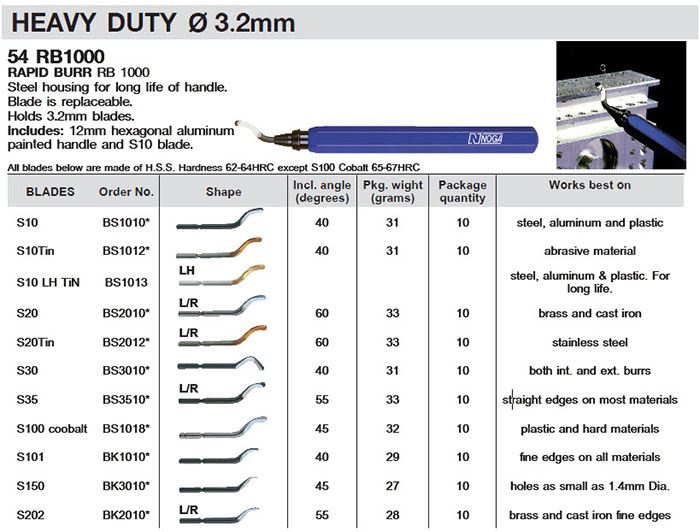Select order number BK3010*
This screenshot has width=700, height=532.
click(126, 486)
